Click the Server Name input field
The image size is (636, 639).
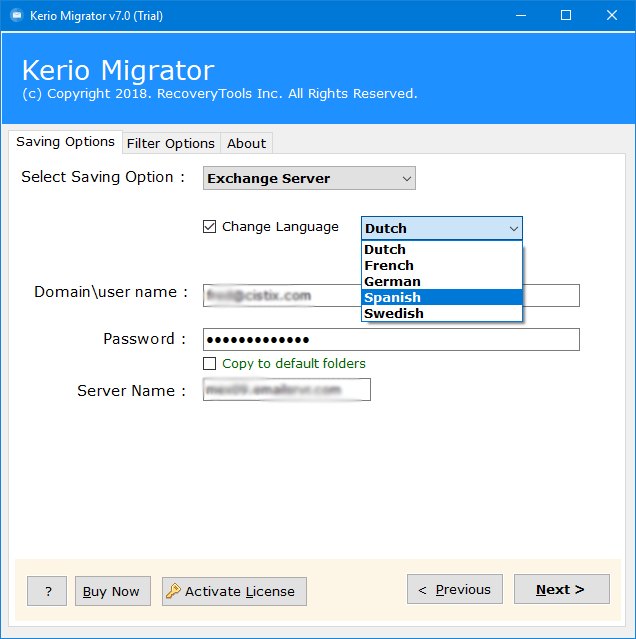(x=287, y=390)
